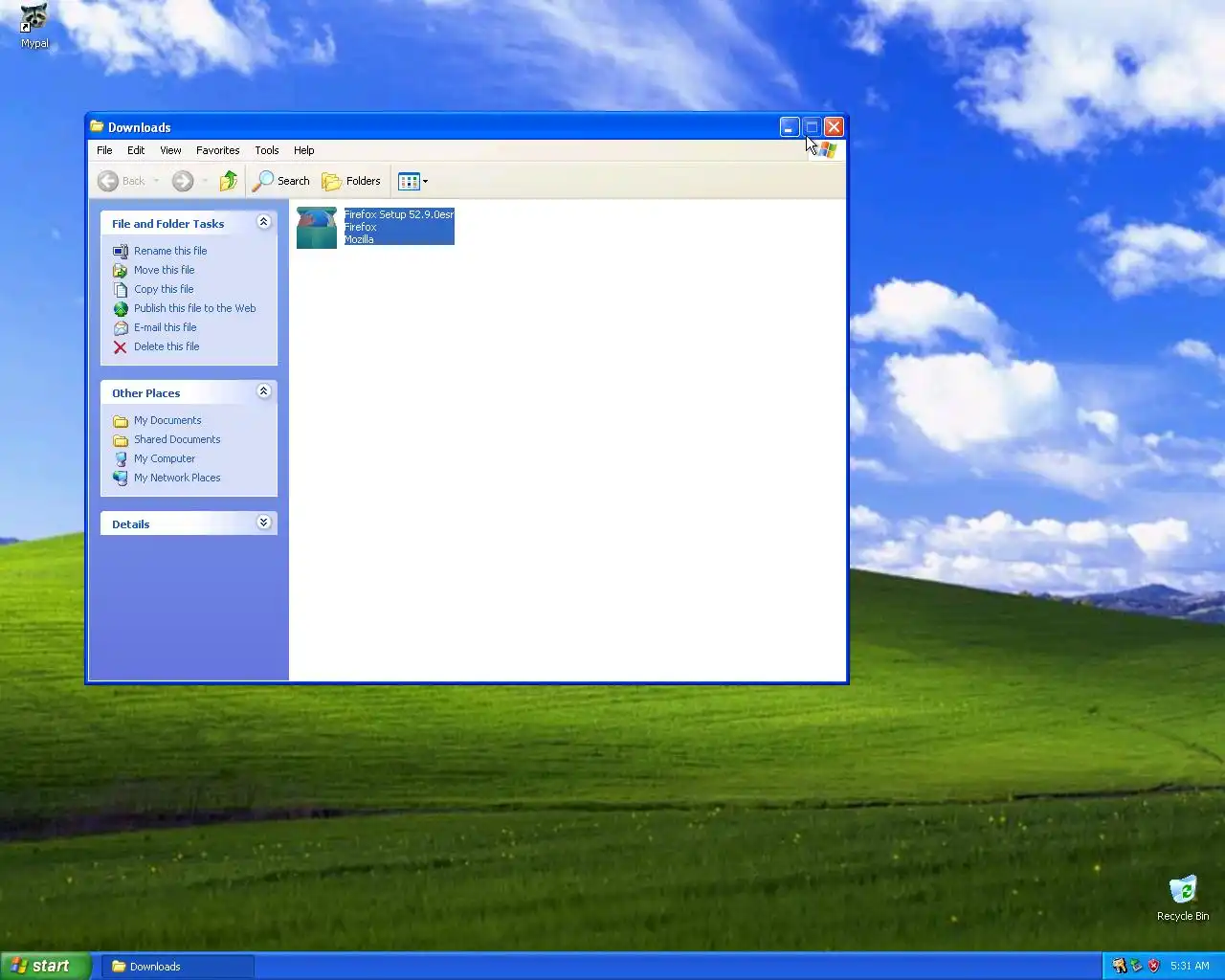Go to My Documents in Other Places

click(167, 420)
